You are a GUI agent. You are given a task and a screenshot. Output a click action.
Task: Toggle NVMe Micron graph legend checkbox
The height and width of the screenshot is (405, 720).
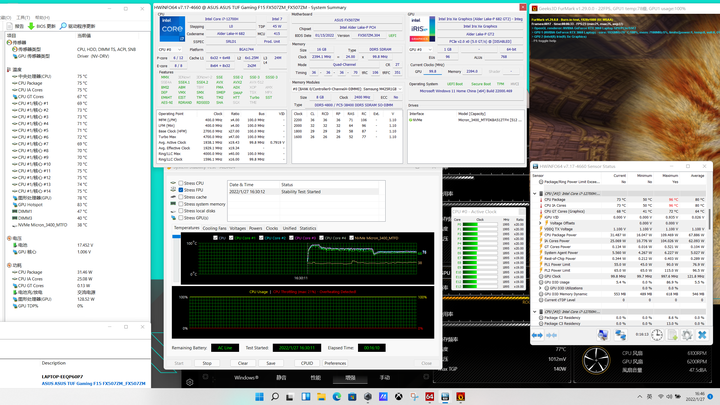(x=351, y=238)
